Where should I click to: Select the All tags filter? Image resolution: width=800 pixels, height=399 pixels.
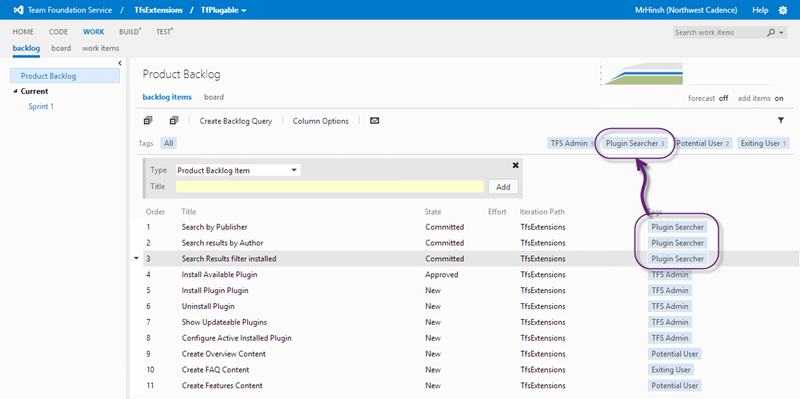coord(168,143)
